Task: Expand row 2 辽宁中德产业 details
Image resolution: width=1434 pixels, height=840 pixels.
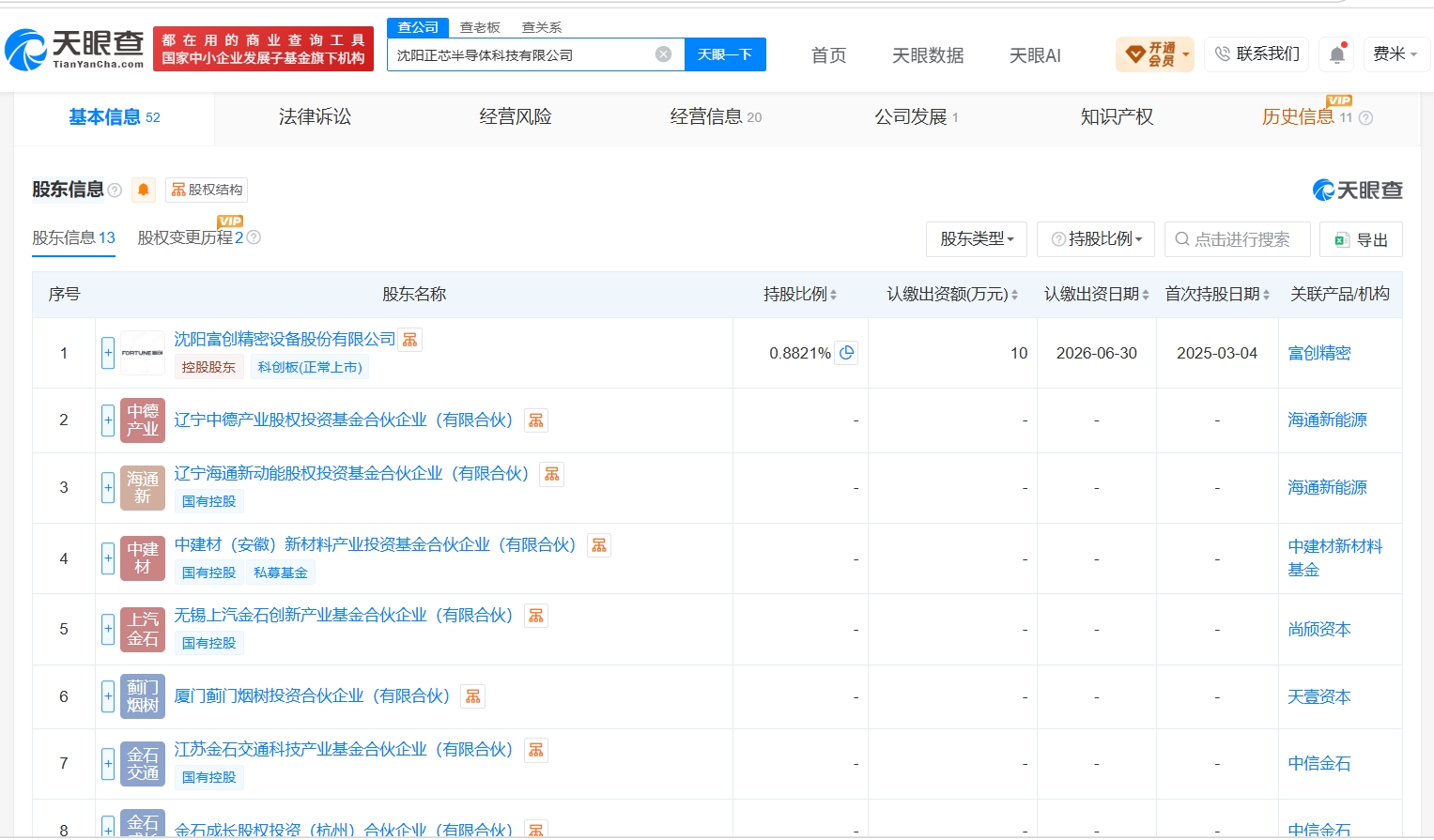Action: click(108, 420)
